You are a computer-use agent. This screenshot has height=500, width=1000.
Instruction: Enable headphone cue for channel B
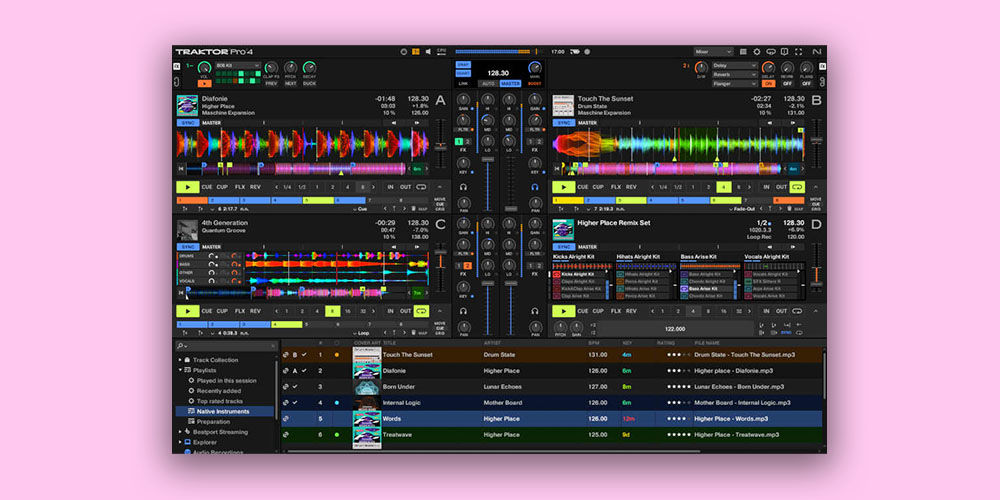point(535,188)
